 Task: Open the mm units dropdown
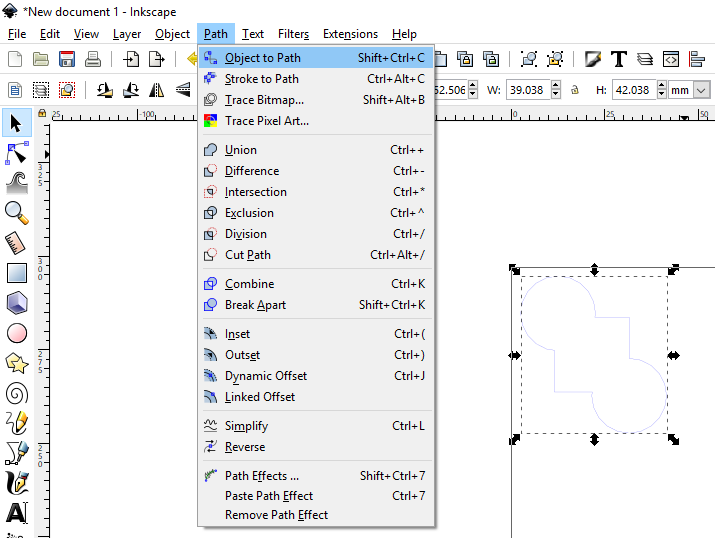[x=701, y=90]
